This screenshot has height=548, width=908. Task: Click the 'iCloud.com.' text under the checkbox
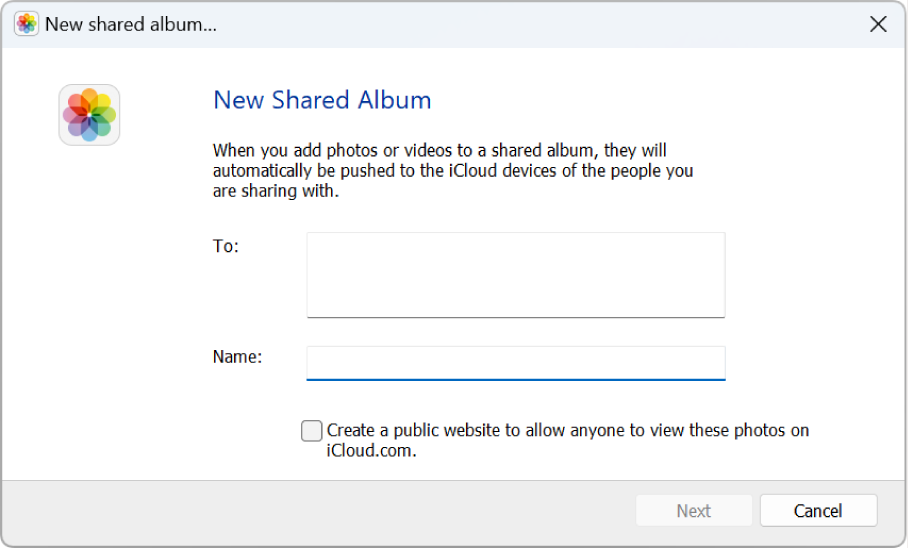(370, 451)
